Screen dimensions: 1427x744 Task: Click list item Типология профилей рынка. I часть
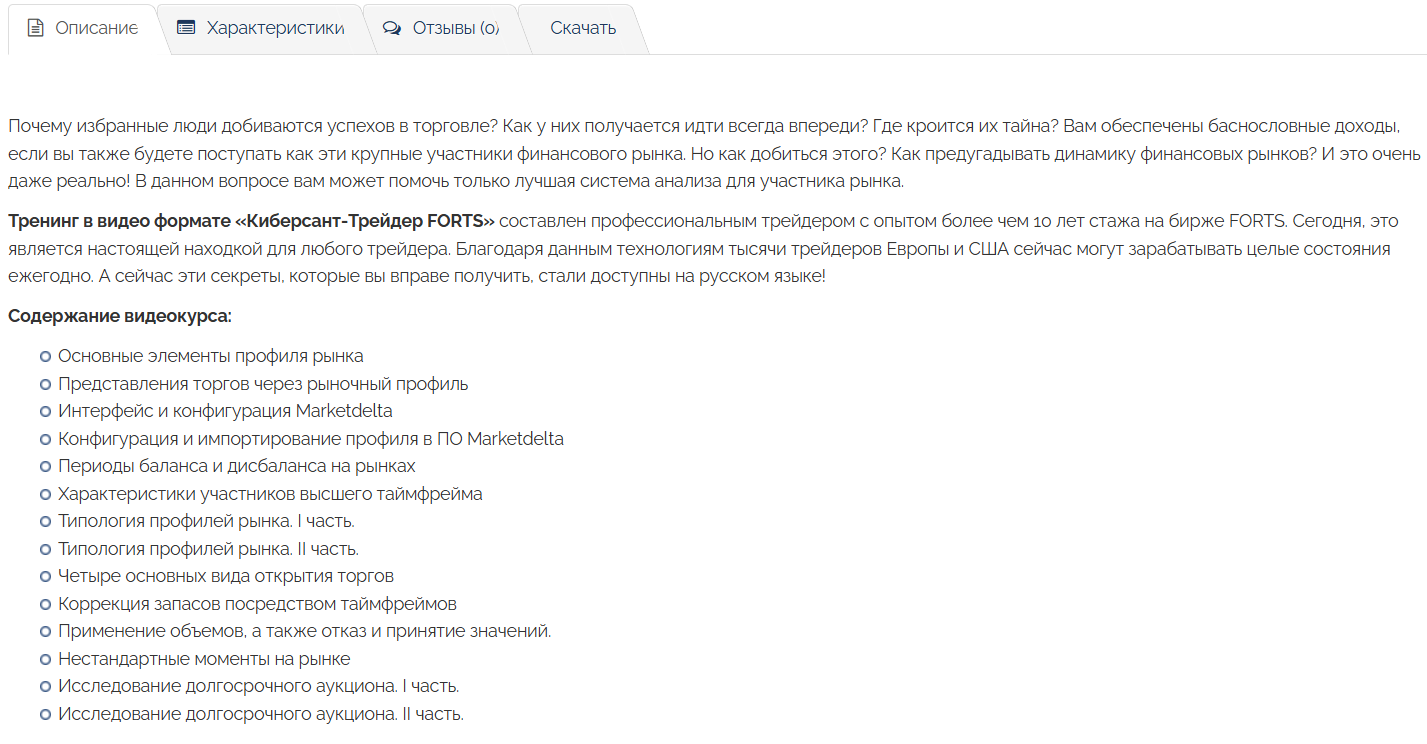(x=206, y=521)
